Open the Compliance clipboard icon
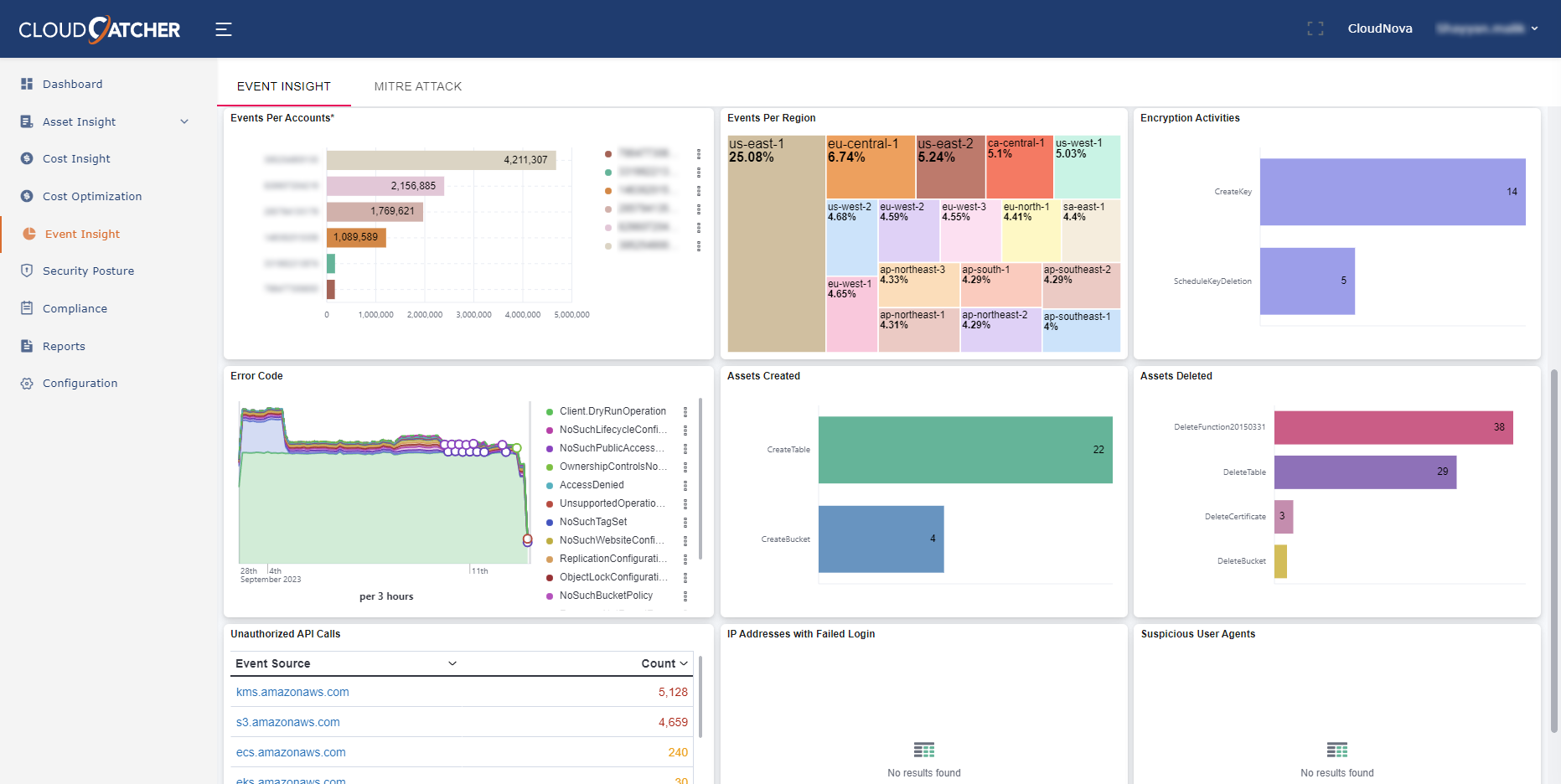 point(27,308)
